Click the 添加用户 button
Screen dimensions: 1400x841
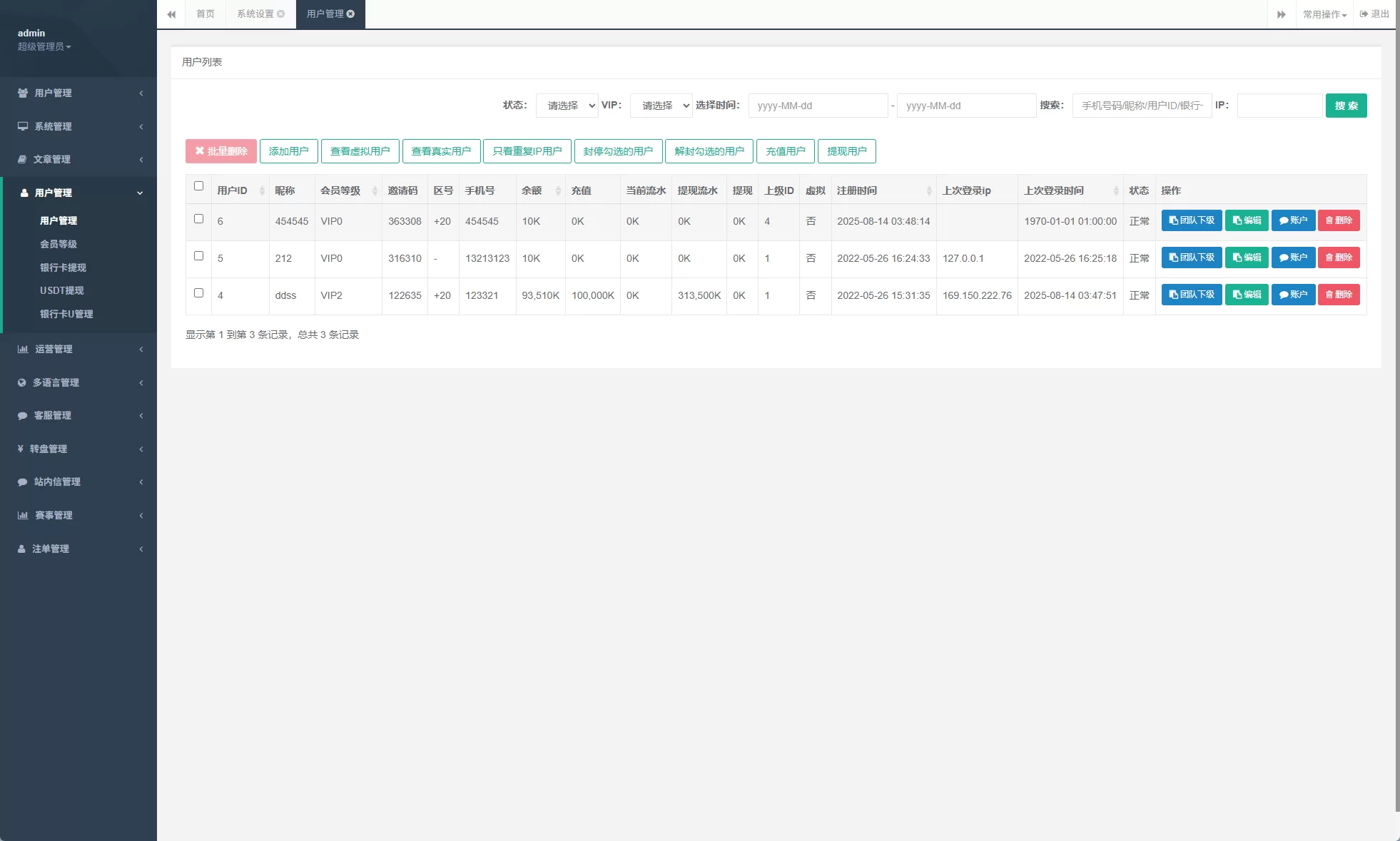[x=288, y=151]
